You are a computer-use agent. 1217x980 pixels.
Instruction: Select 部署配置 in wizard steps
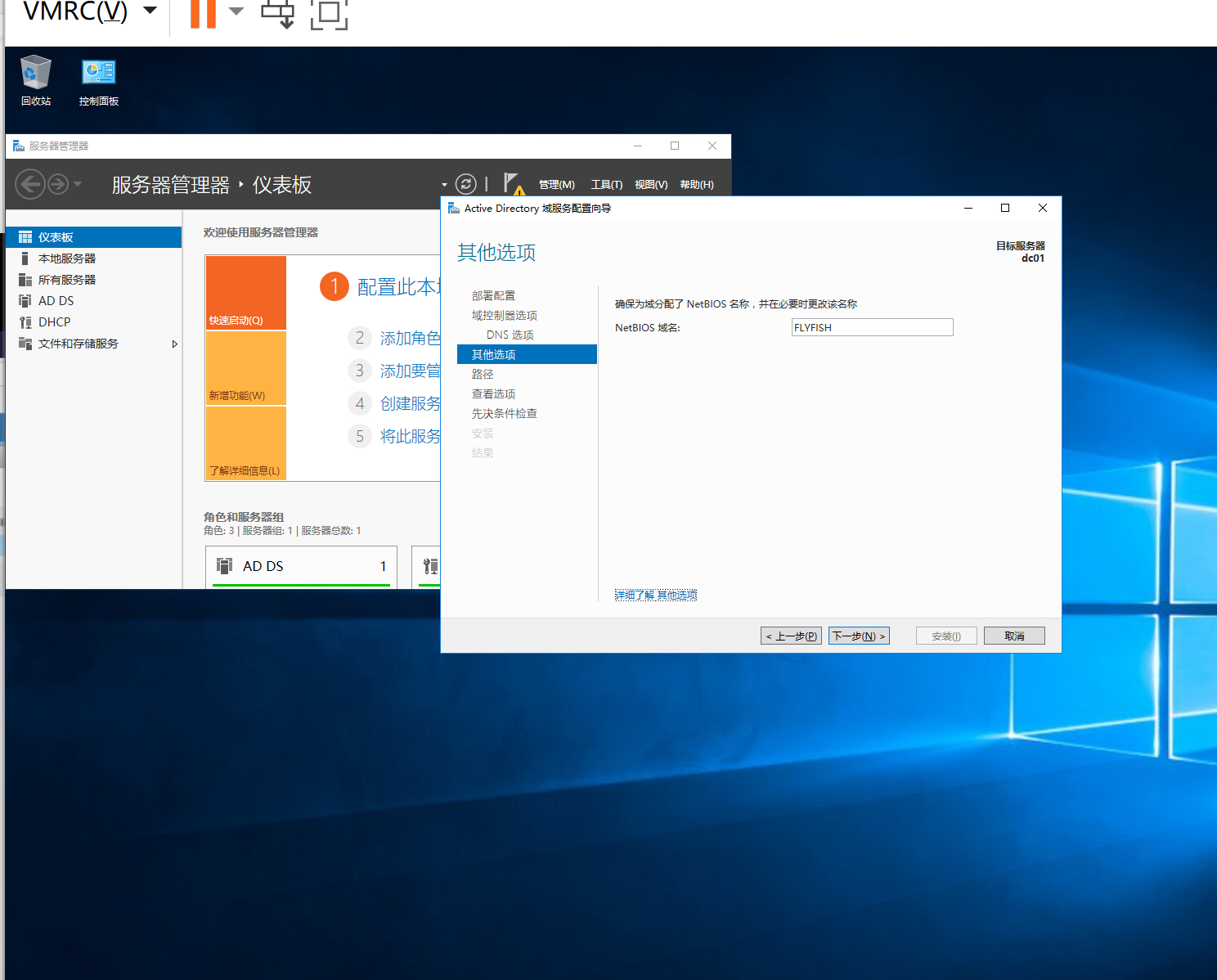coord(493,295)
